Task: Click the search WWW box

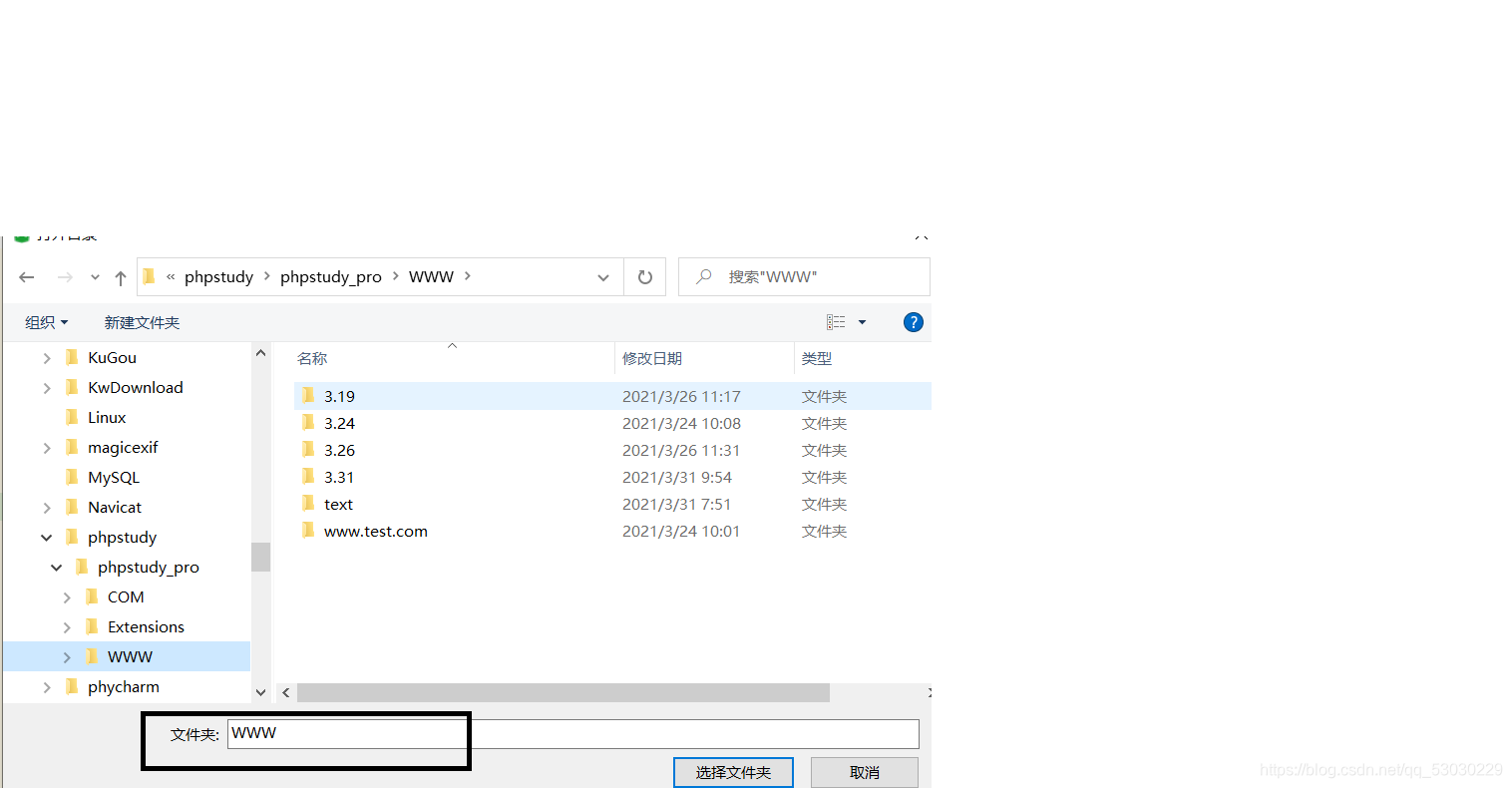Action: pos(804,277)
